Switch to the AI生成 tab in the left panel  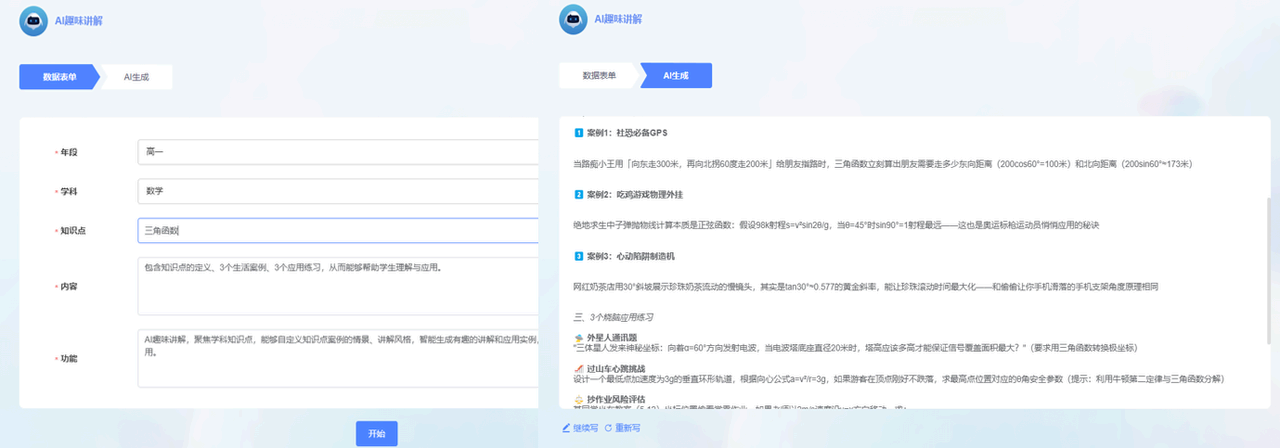(x=136, y=77)
